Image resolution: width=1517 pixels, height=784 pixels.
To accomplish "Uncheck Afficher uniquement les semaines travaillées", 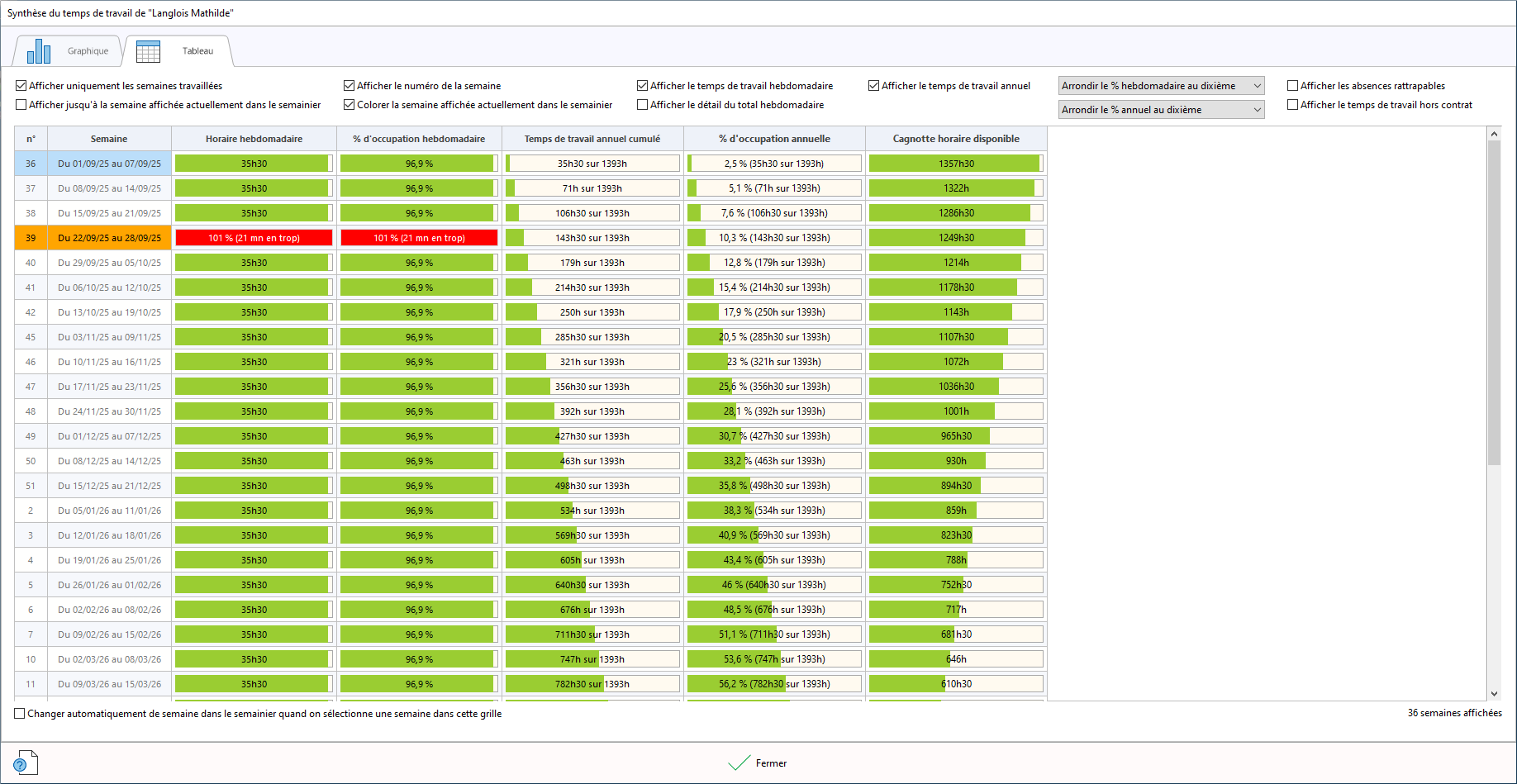I will pyautogui.click(x=21, y=86).
